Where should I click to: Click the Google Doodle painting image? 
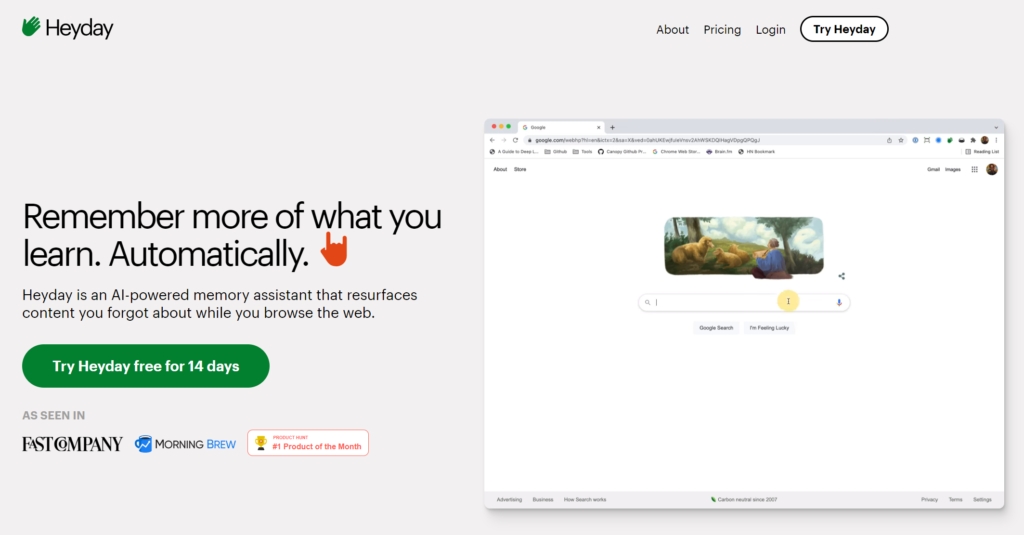coord(743,246)
